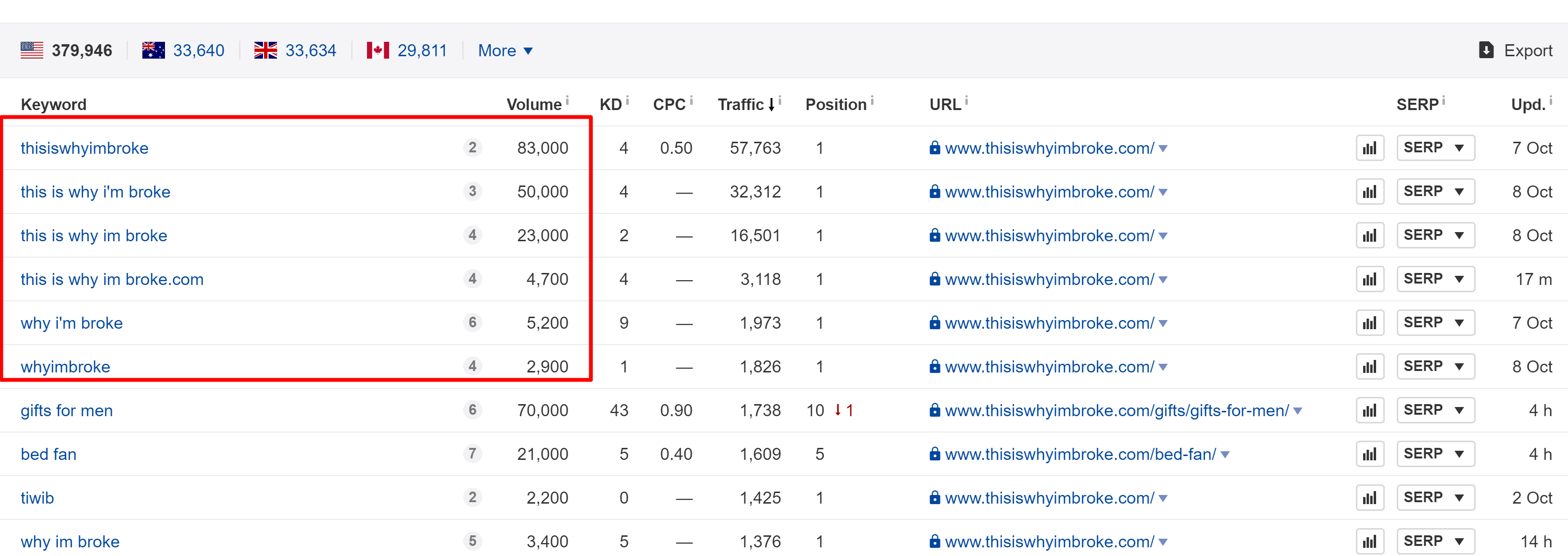Expand URL arrow for gifts-for-men URL
Screen dimensions: 1568x556
[1298, 411]
